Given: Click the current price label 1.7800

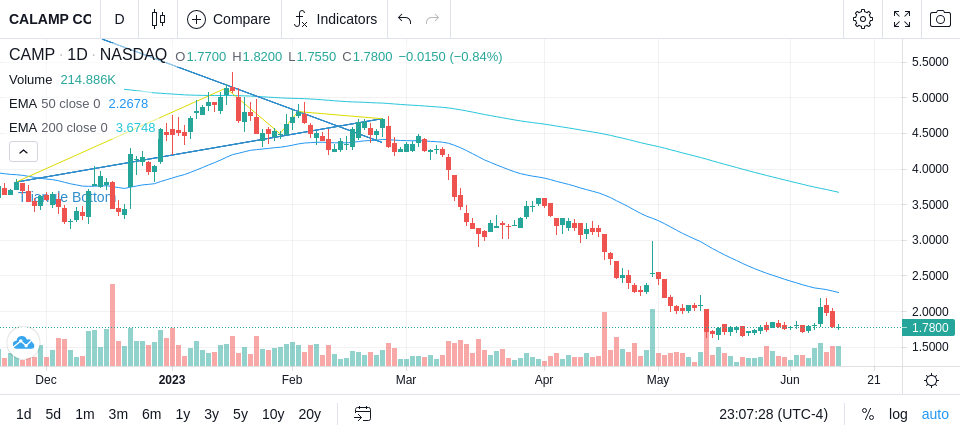Looking at the screenshot, I should [929, 328].
